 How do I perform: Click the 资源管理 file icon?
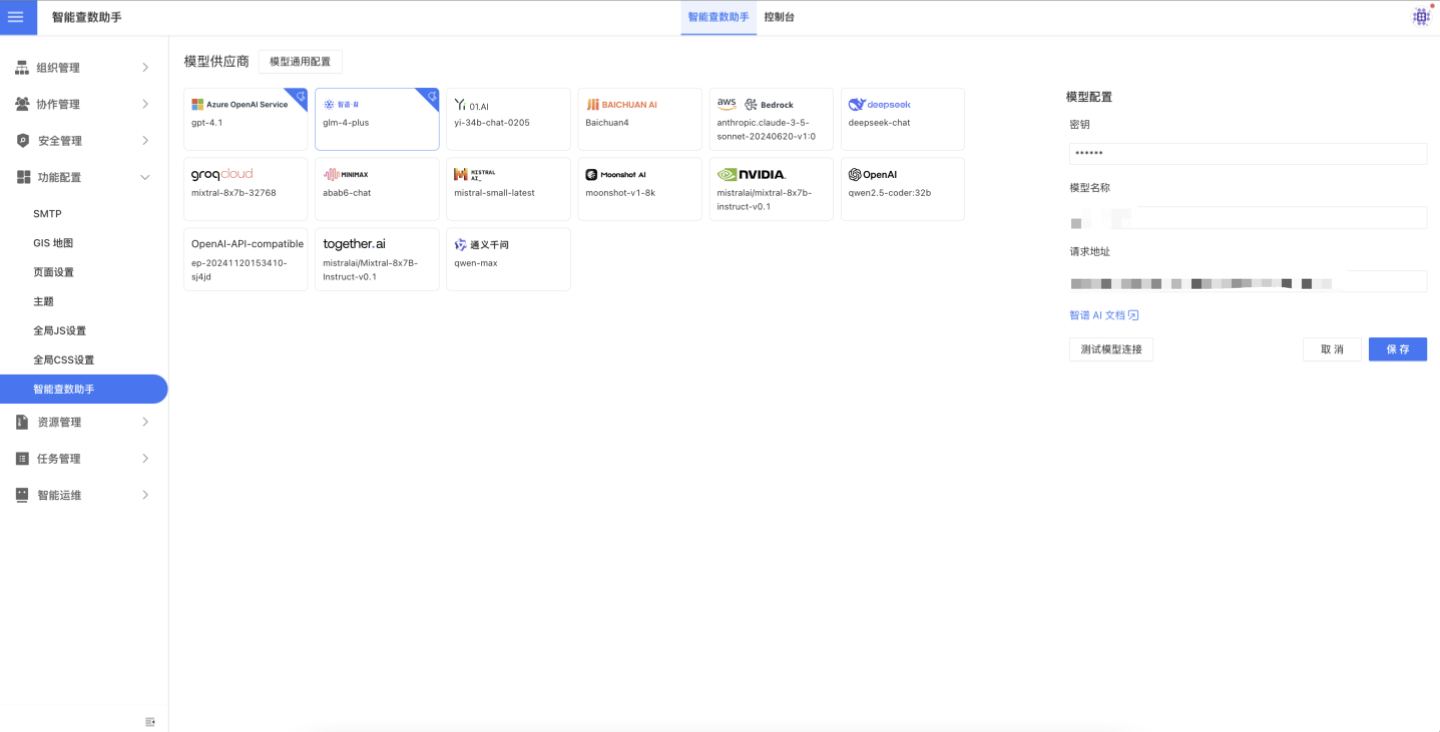(22, 422)
